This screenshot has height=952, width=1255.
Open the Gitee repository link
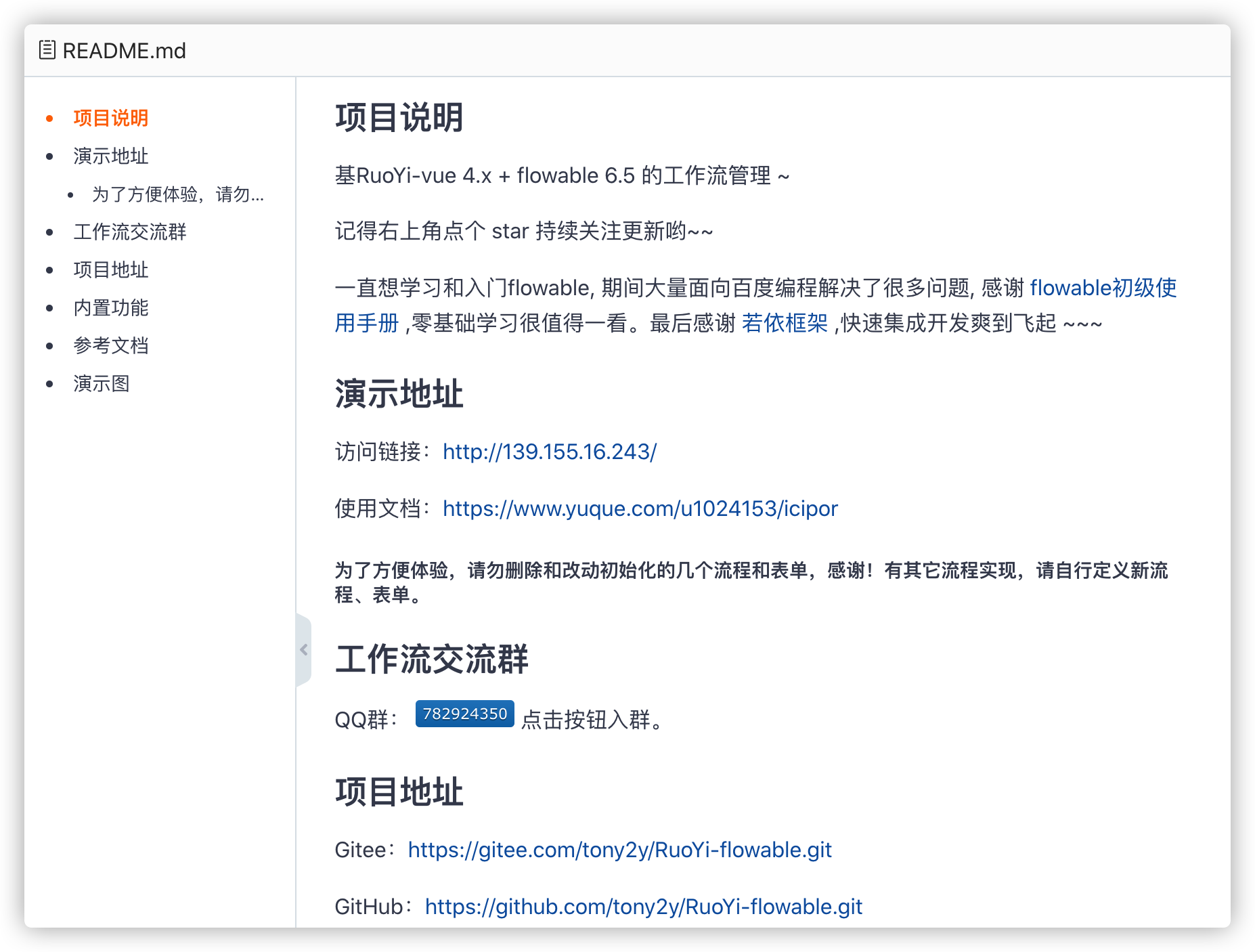[619, 850]
